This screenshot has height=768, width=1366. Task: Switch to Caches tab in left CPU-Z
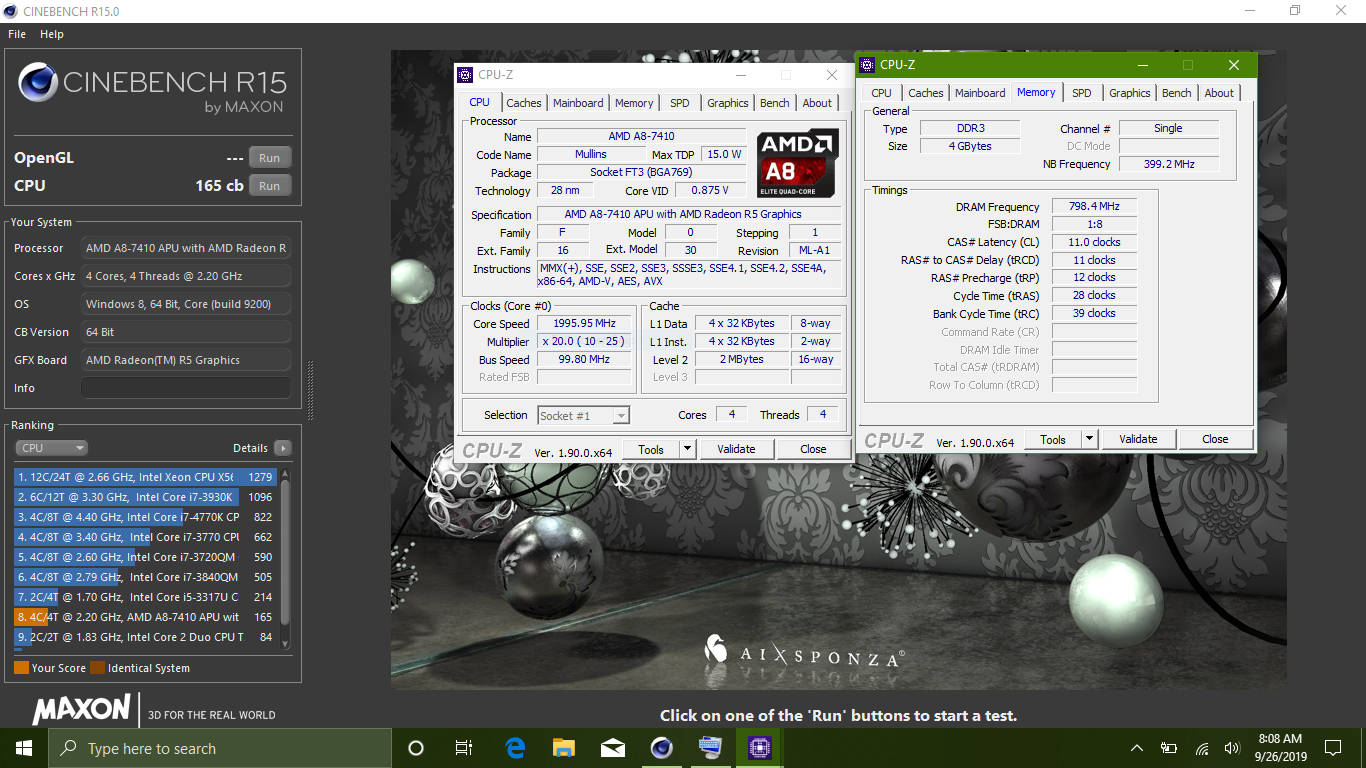(x=523, y=103)
